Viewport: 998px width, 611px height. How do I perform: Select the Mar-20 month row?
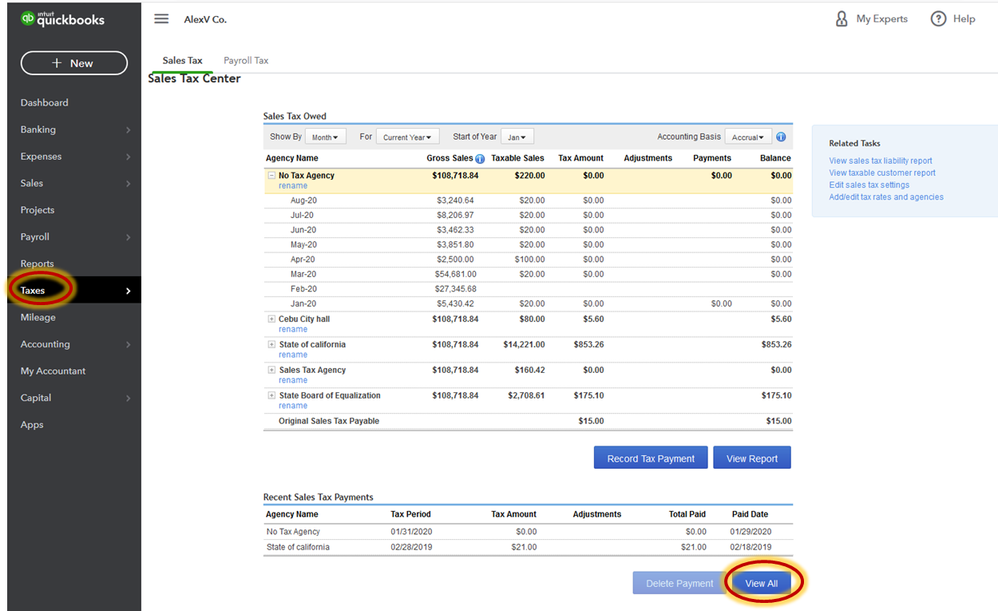528,274
